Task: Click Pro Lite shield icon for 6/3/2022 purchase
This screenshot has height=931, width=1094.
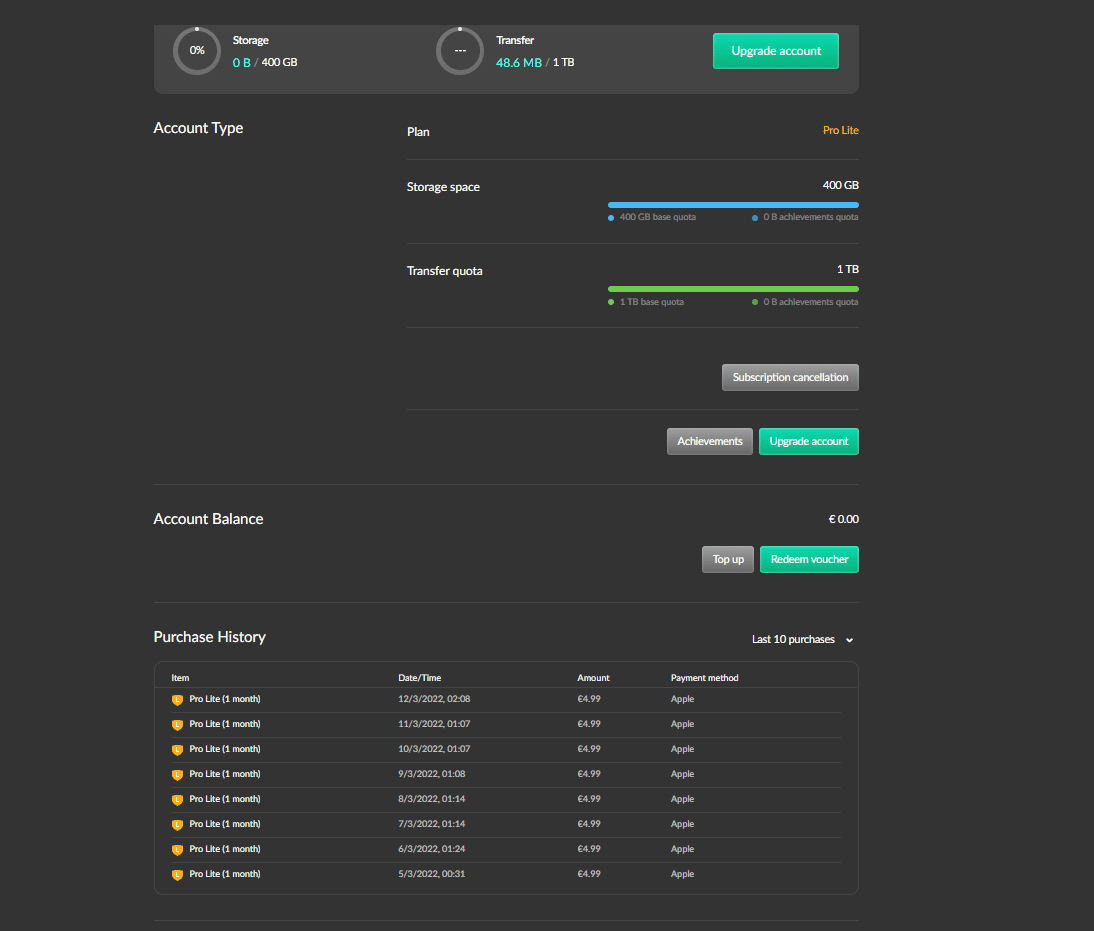Action: pyautogui.click(x=177, y=850)
